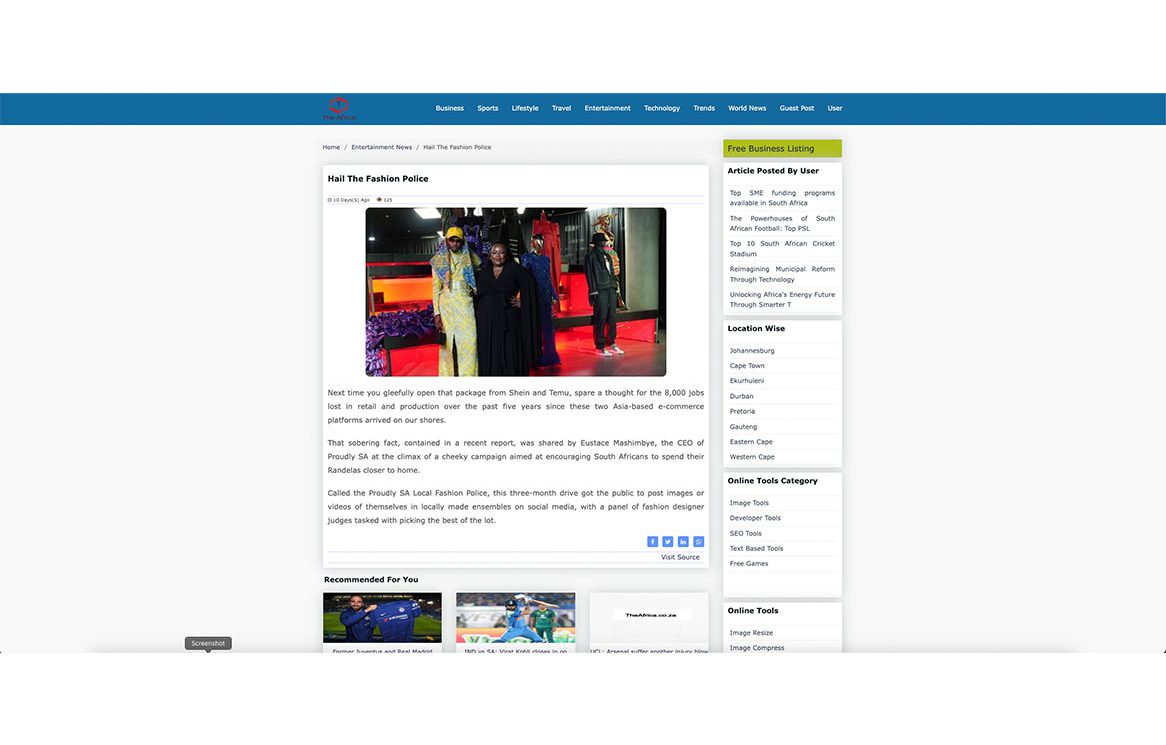Follow the Visit Source link
The height and width of the screenshot is (745, 1166).
[680, 557]
